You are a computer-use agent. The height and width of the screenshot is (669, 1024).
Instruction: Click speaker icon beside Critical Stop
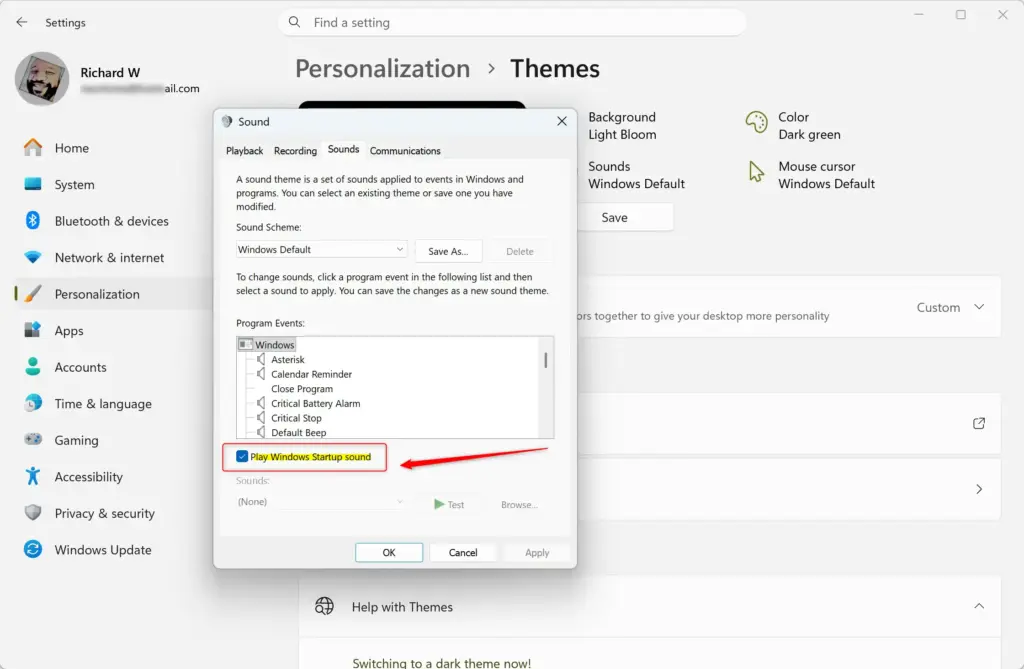point(261,417)
